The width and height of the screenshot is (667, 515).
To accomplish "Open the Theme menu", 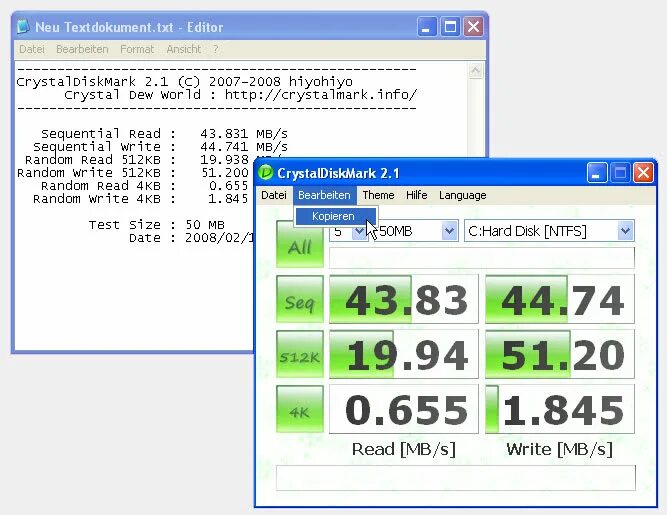I will 378,195.
